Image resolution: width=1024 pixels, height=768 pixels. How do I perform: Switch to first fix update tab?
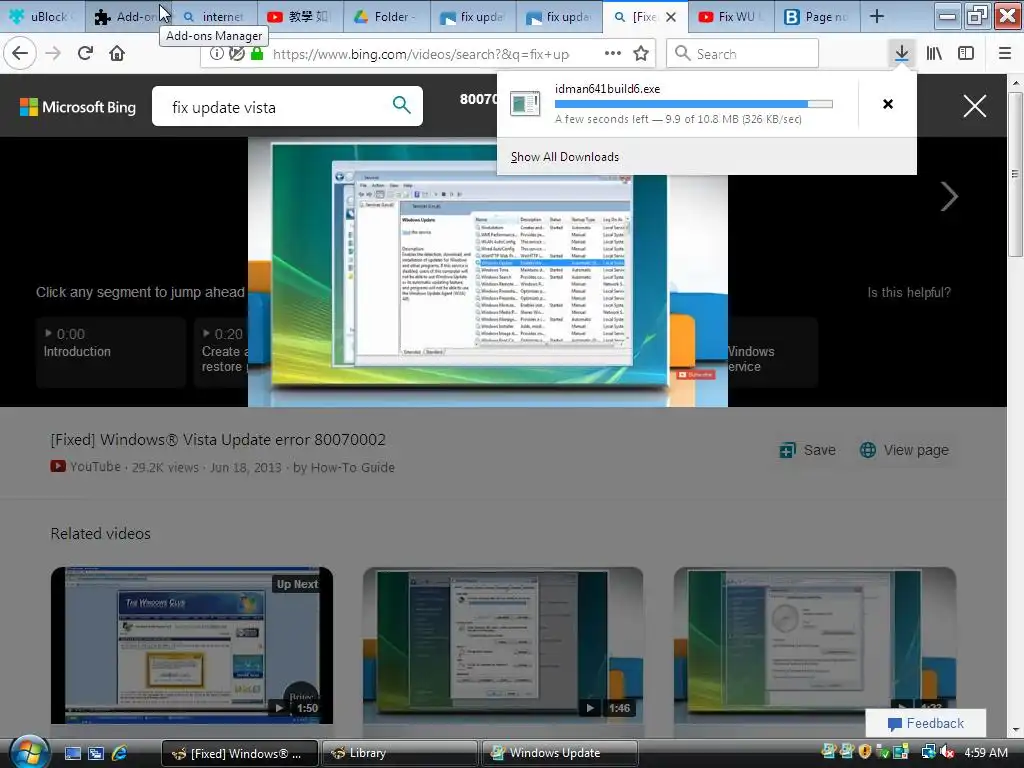point(473,16)
